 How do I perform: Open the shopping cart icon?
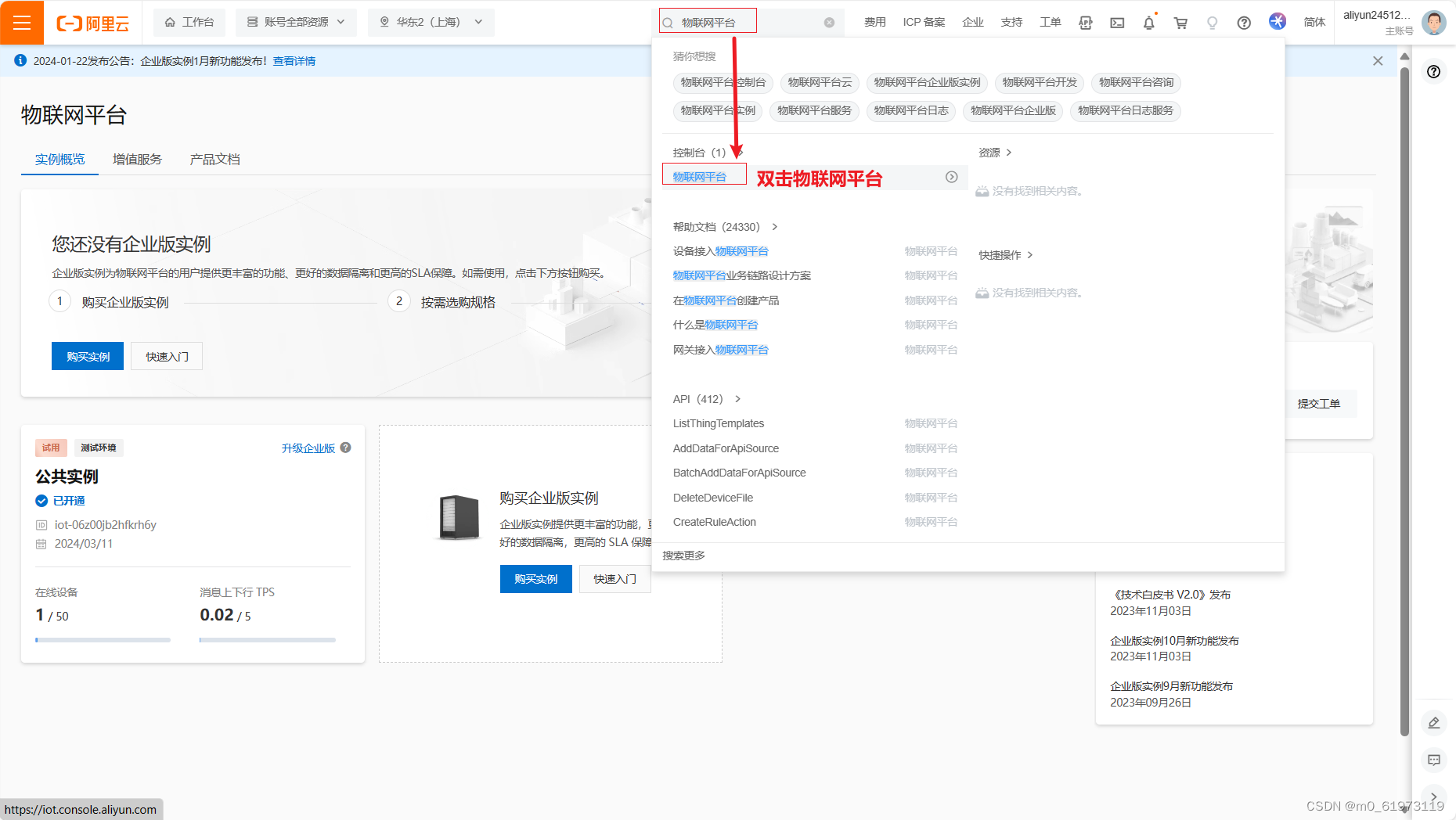pos(1180,23)
